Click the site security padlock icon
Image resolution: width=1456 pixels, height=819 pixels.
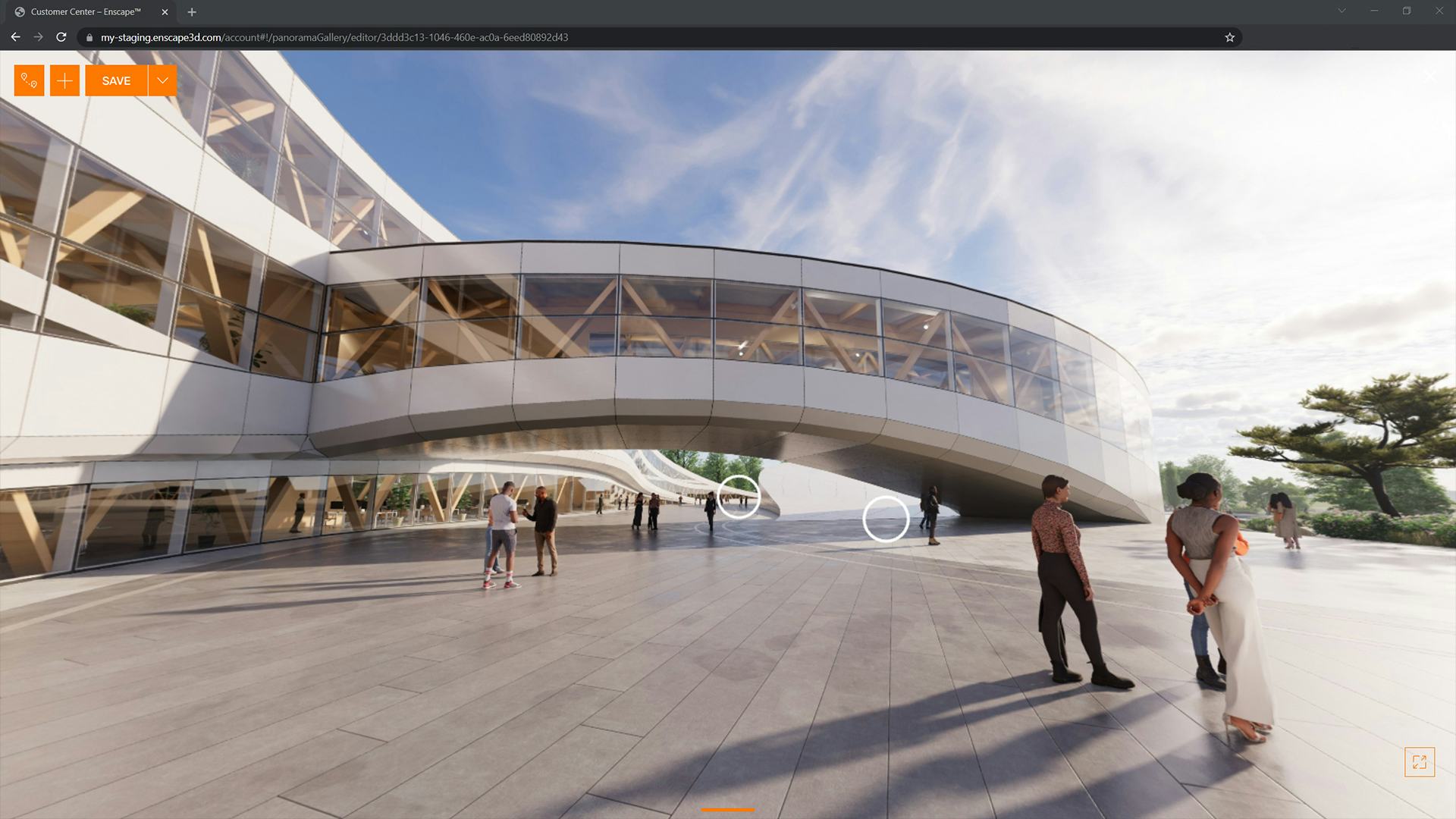(89, 37)
